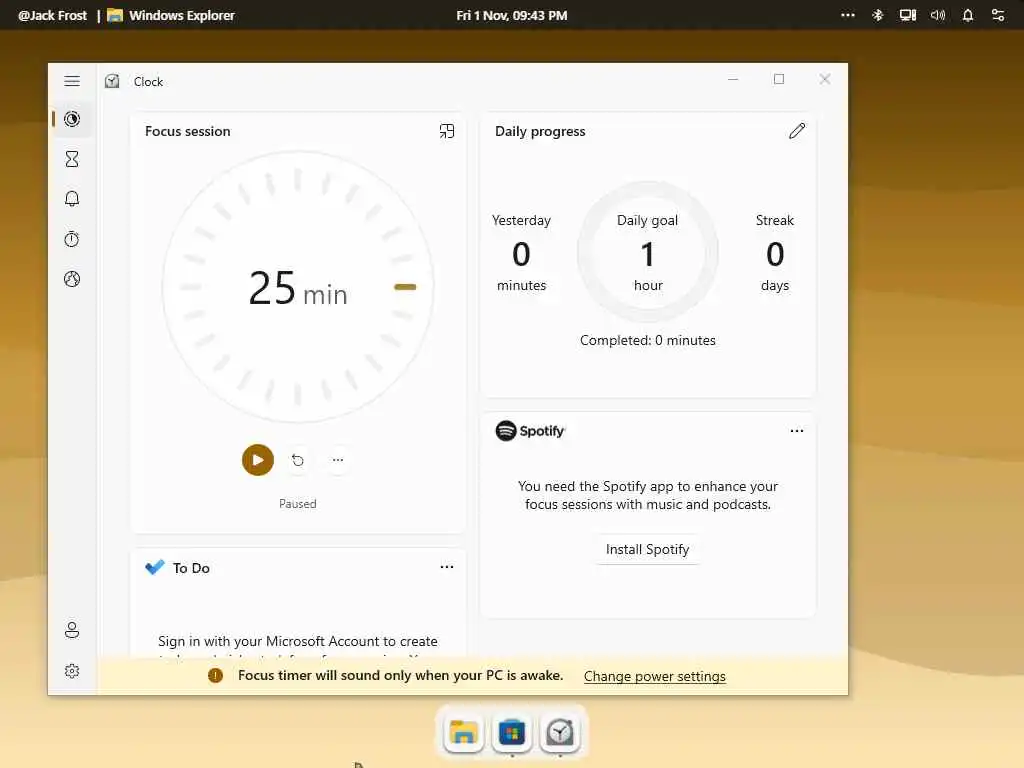Click Install Spotify button
This screenshot has height=768, width=1024.
[x=647, y=549]
